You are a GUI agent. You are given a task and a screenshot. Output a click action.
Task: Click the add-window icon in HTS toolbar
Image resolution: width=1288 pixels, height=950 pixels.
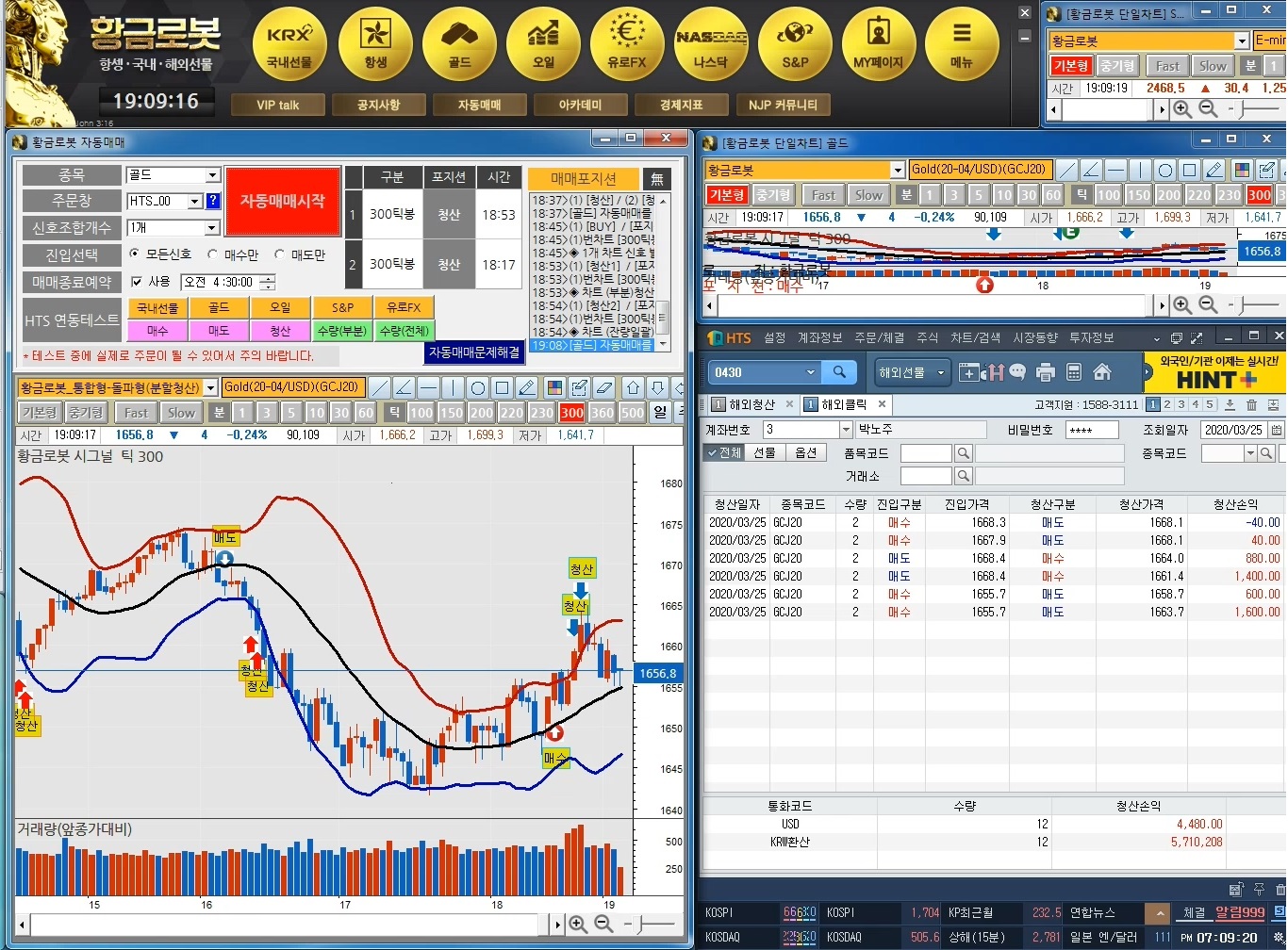[969, 372]
